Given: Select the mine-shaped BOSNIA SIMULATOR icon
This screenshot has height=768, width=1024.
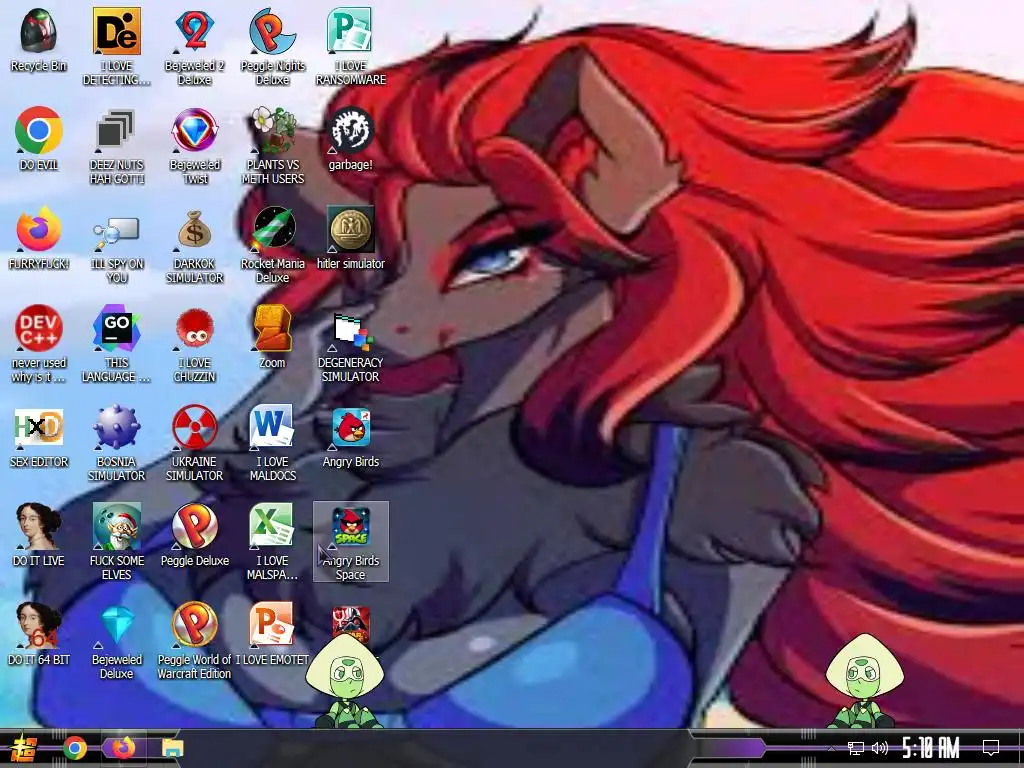Looking at the screenshot, I should click(116, 427).
